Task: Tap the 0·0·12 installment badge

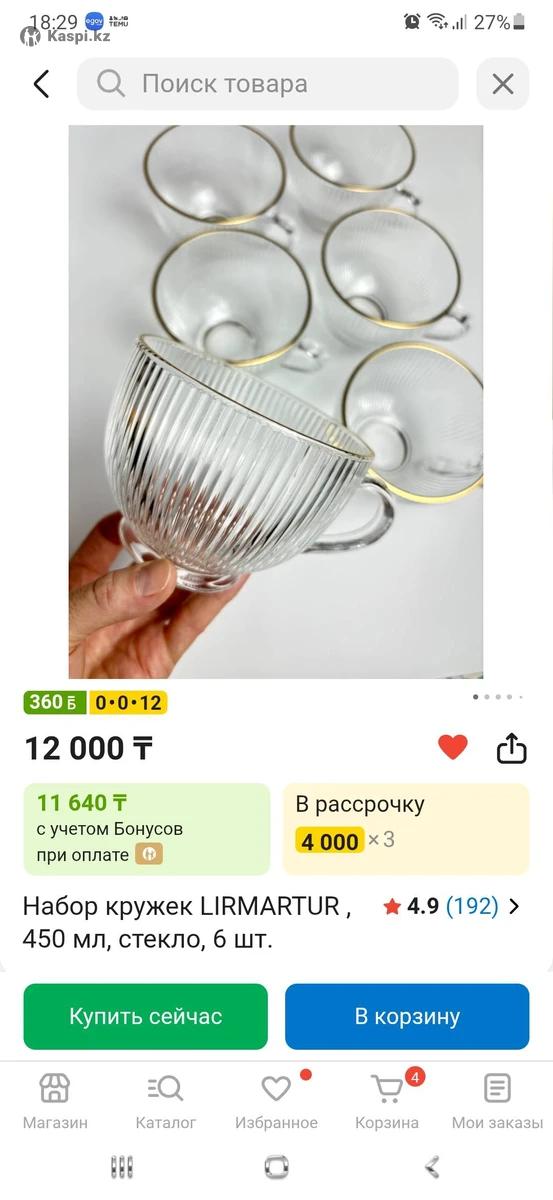Action: click(x=128, y=703)
